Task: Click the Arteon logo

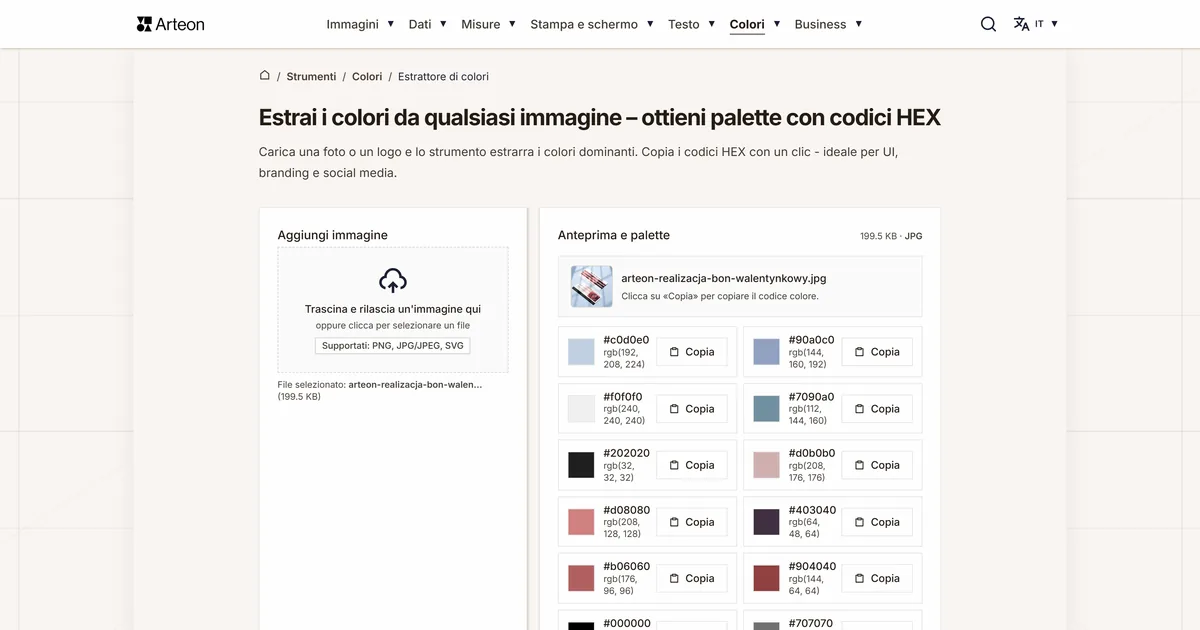Action: coord(170,24)
